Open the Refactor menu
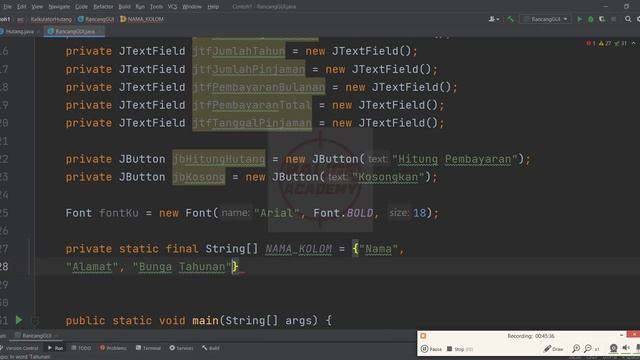This screenshot has width=640, height=360. coord(103,7)
